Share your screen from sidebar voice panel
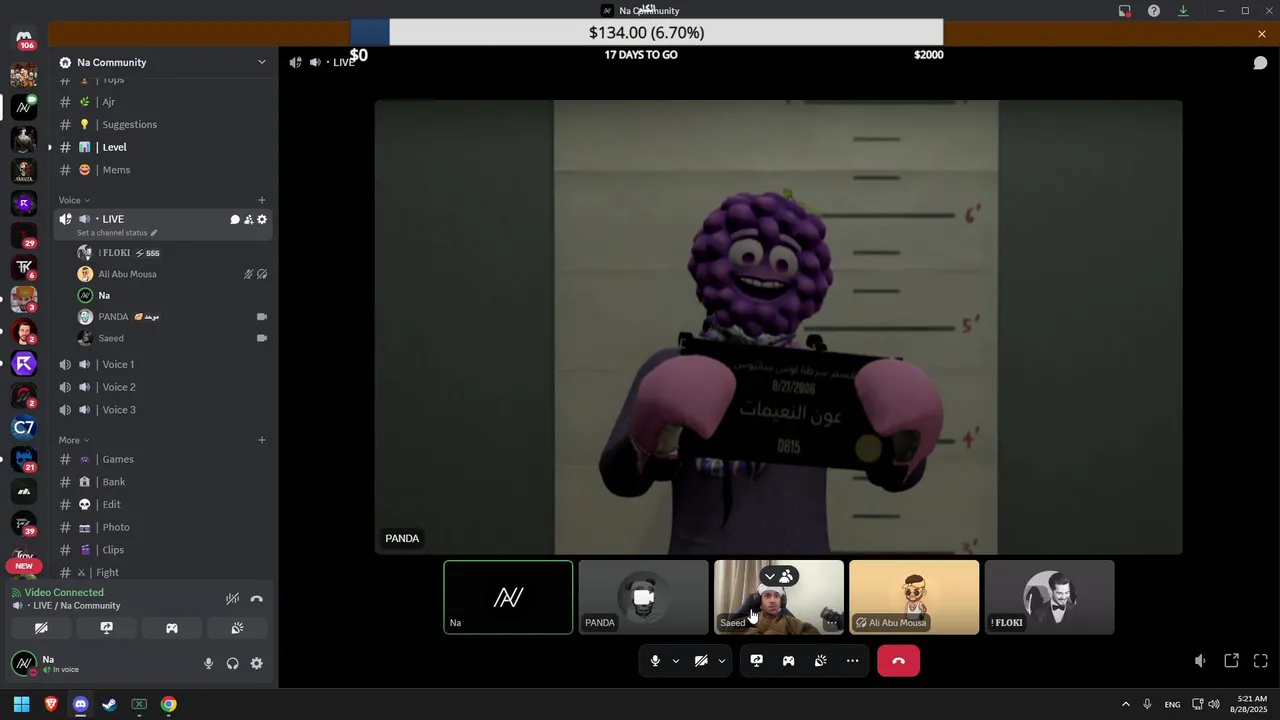The image size is (1280, 720). tap(106, 628)
